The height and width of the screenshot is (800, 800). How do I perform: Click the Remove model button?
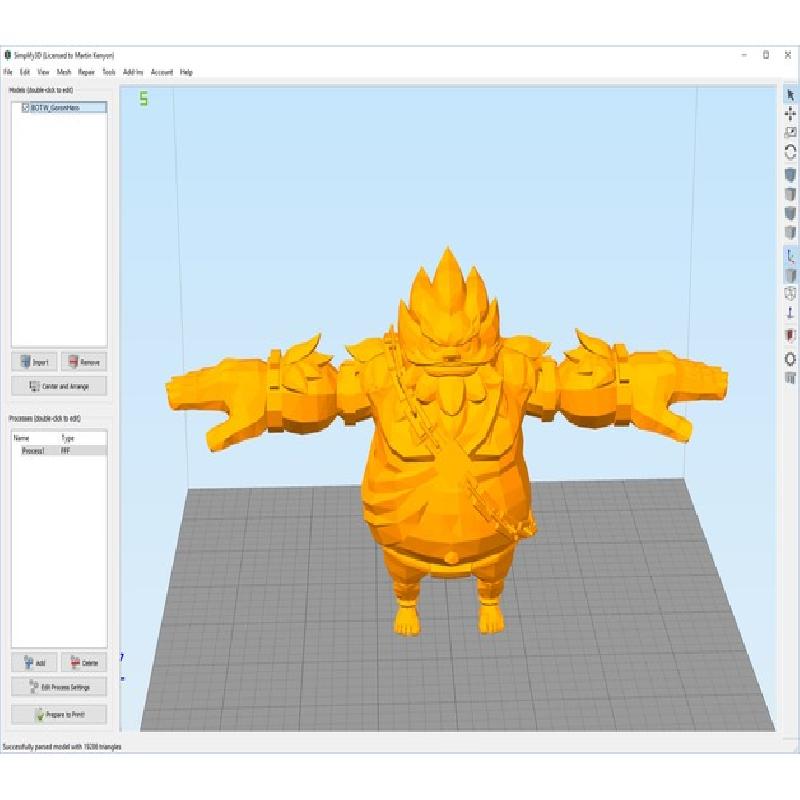click(84, 362)
